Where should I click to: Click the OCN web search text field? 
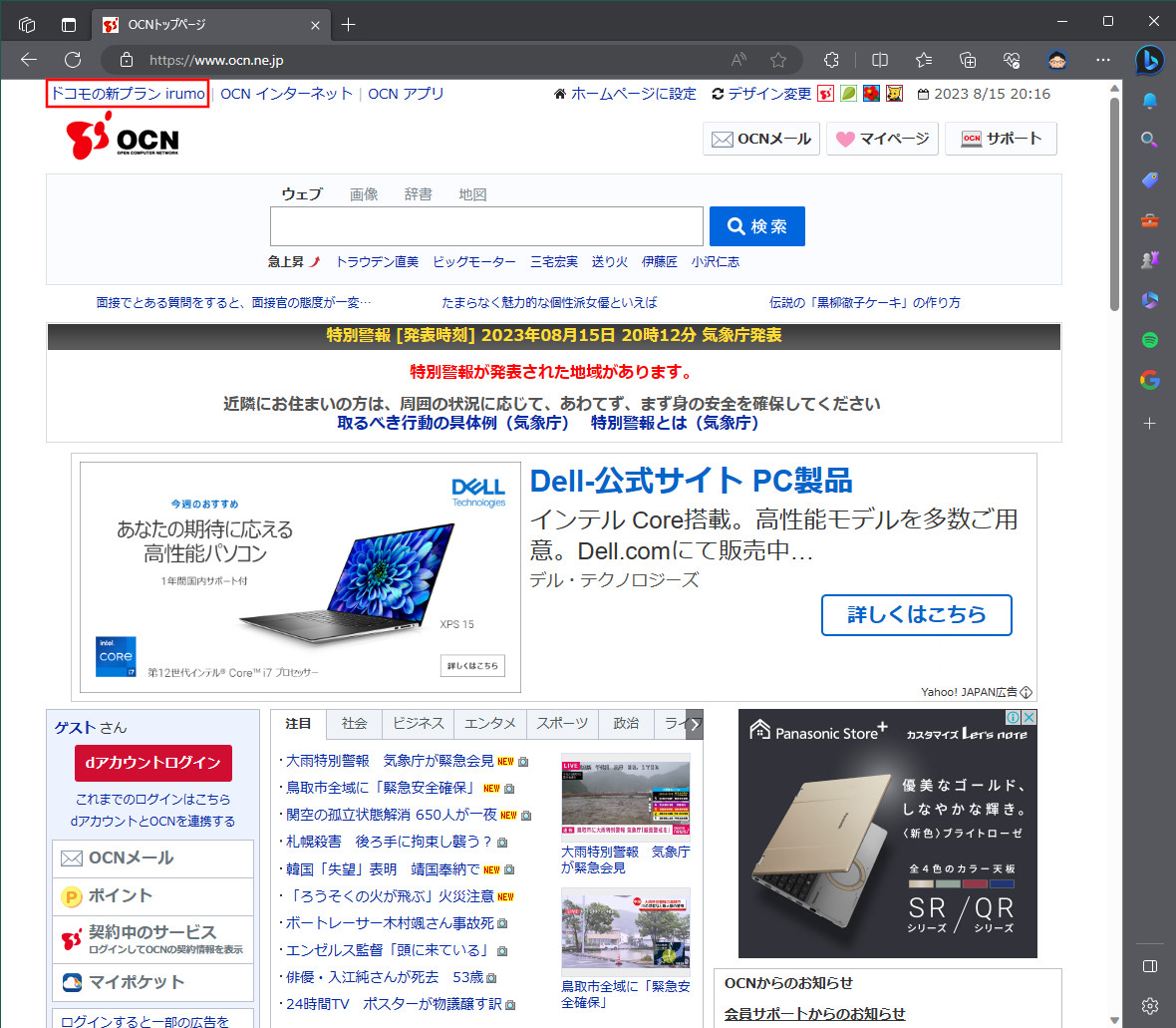486,226
